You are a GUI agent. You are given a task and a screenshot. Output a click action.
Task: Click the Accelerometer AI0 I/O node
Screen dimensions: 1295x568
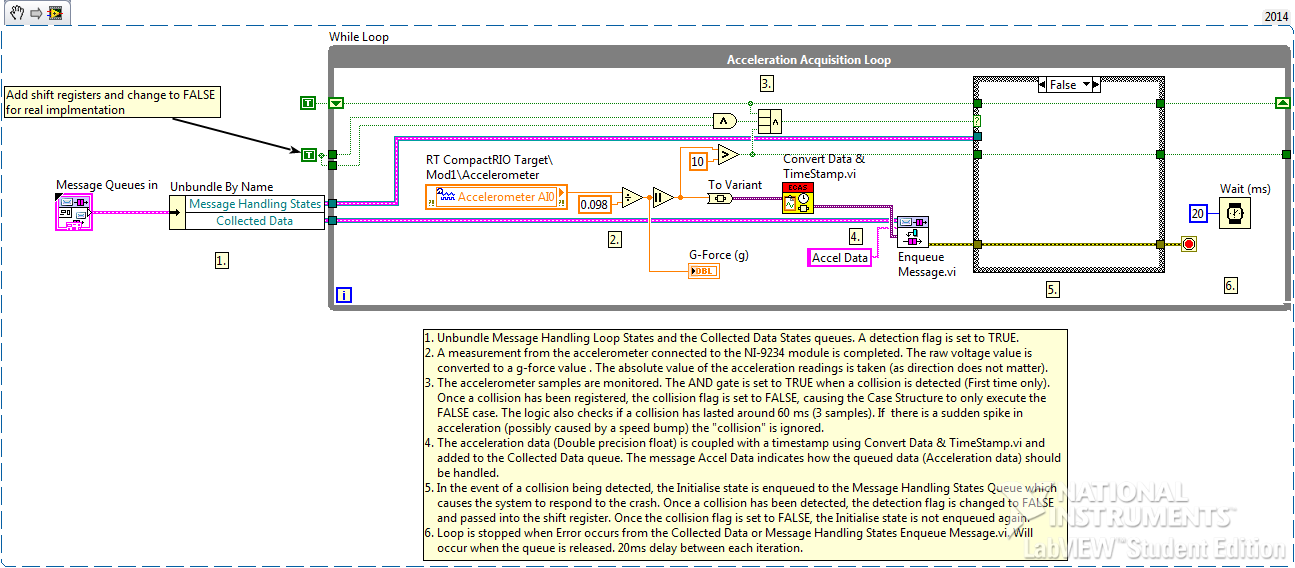pyautogui.click(x=496, y=197)
